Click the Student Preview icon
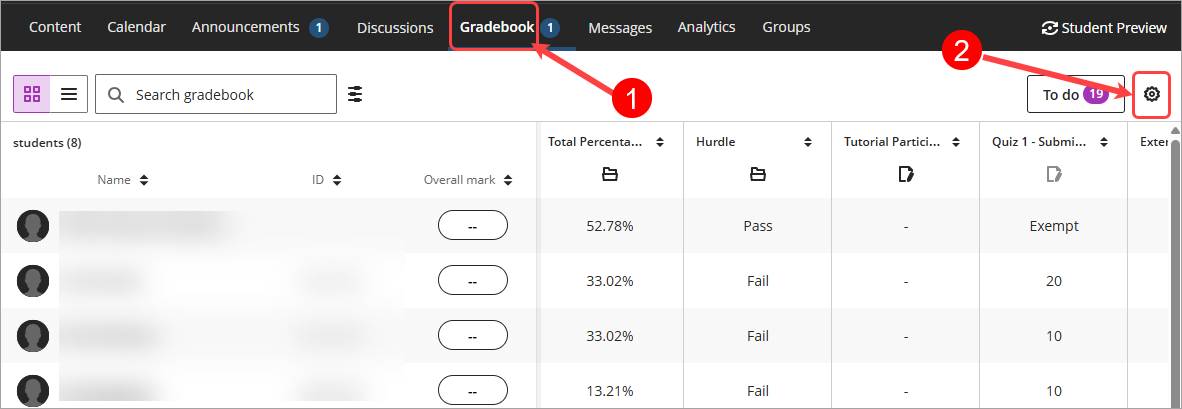The image size is (1182, 409). [x=1049, y=28]
